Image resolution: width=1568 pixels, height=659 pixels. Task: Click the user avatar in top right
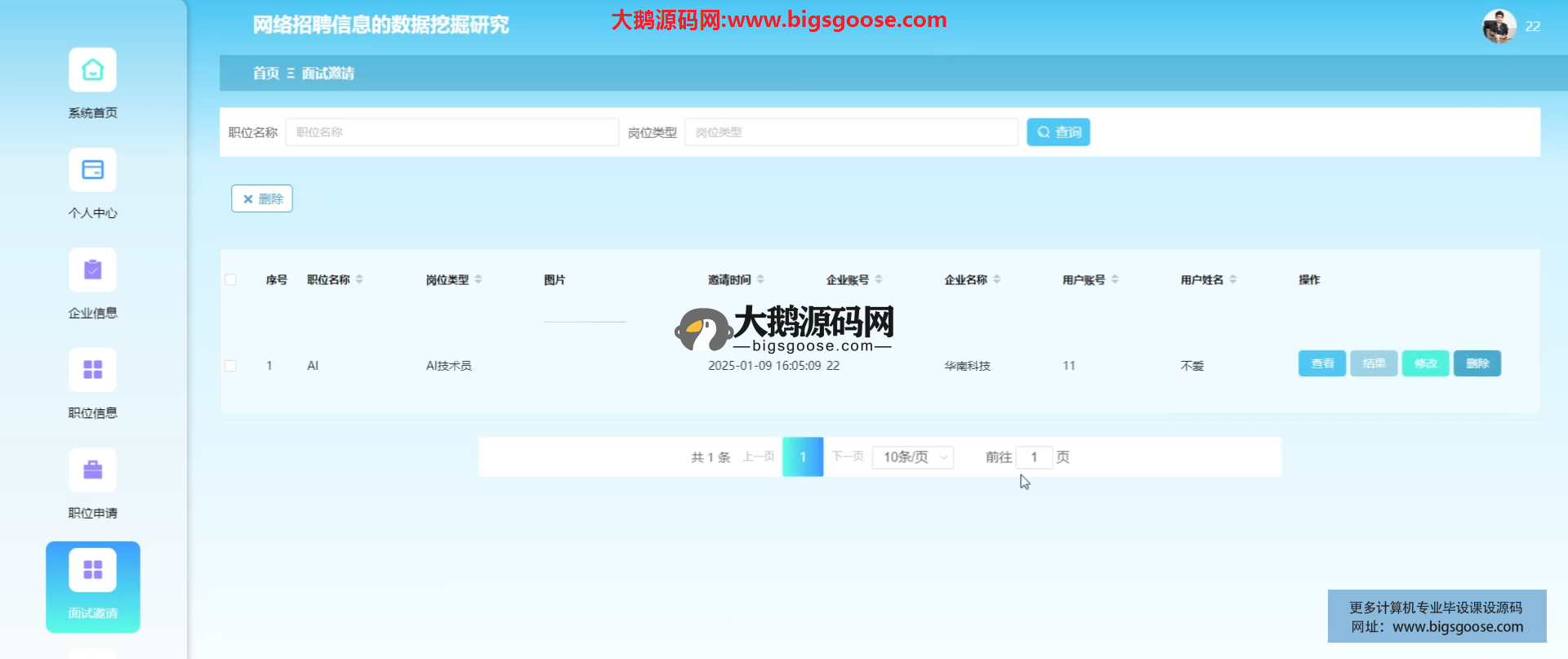(1499, 26)
